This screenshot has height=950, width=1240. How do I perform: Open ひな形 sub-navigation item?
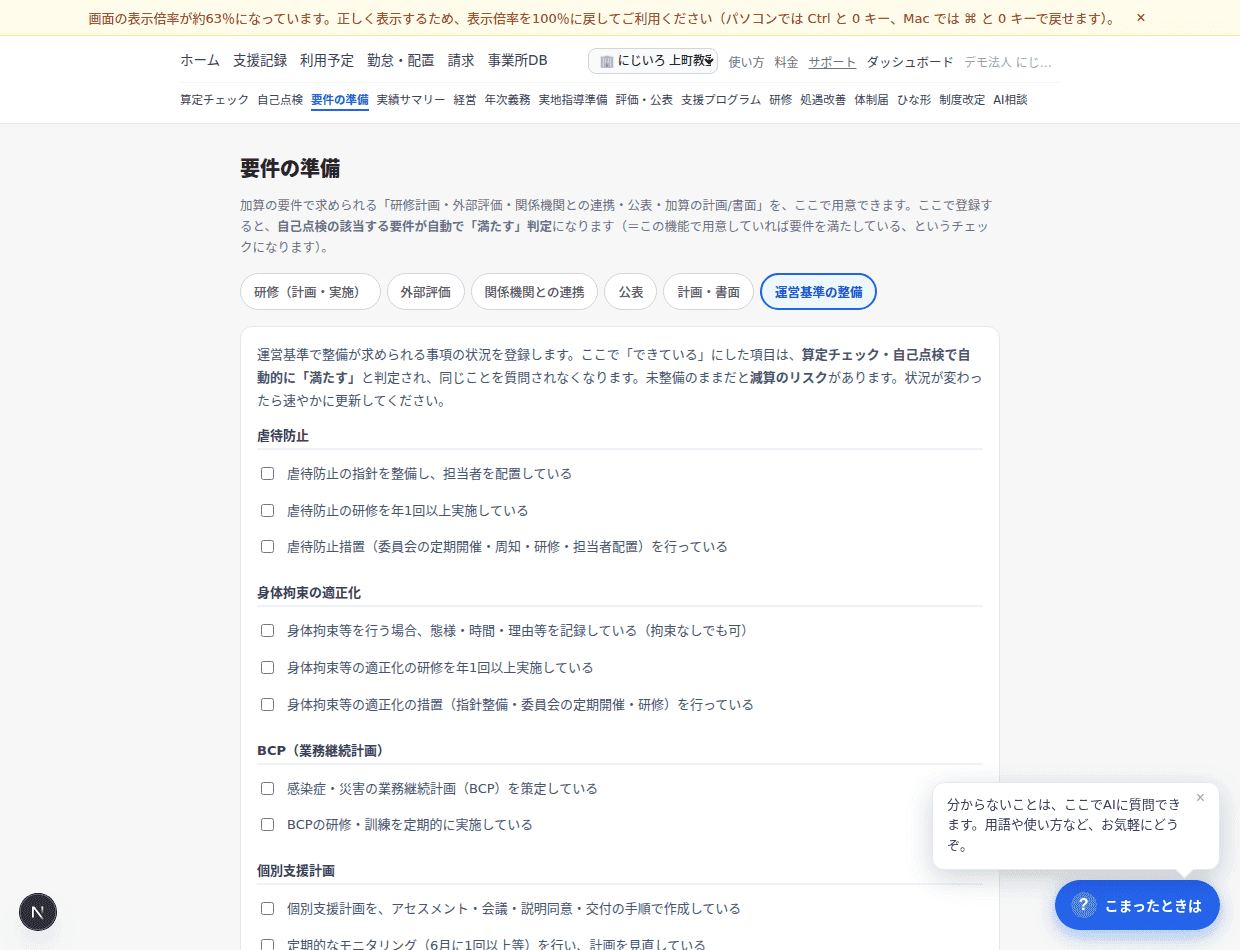tap(914, 100)
